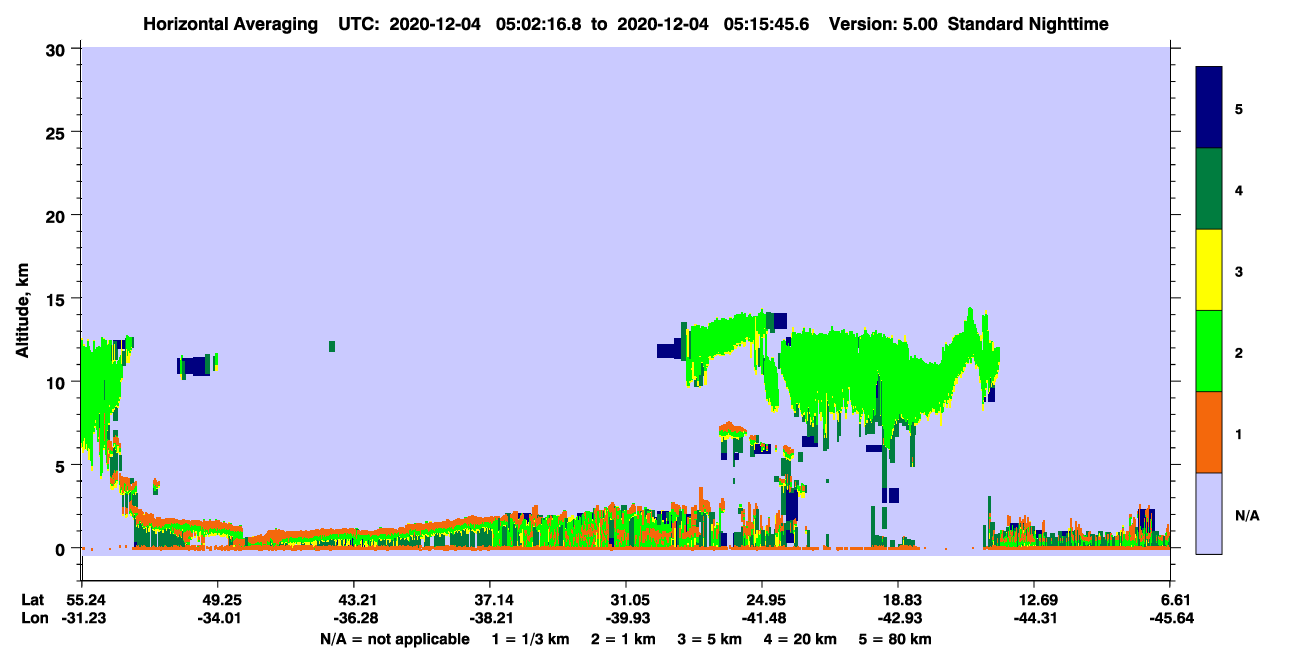Click the colorbar label '3'
The width and height of the screenshot is (1300, 667).
click(1239, 270)
